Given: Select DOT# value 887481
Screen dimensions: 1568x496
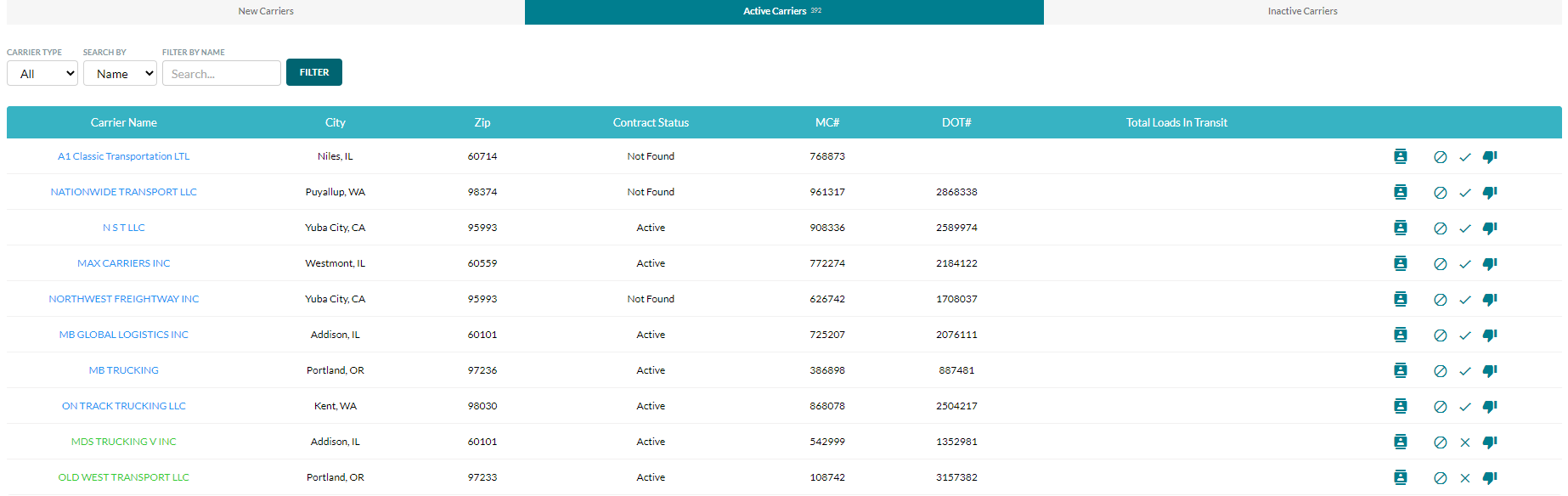Looking at the screenshot, I should click(x=956, y=370).
